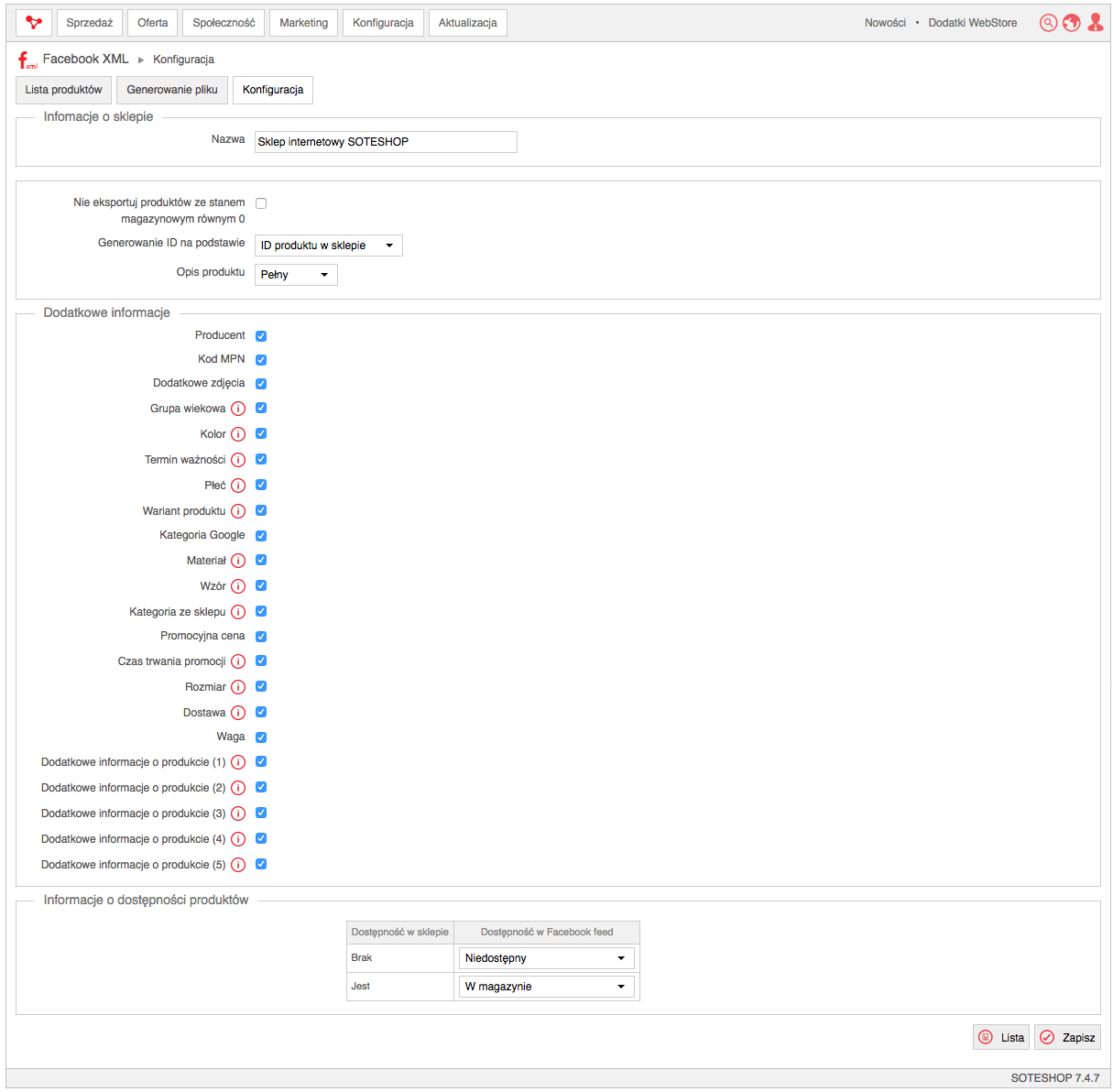Click info icon beside Rozmiar
1113x1092 pixels.
238,687
